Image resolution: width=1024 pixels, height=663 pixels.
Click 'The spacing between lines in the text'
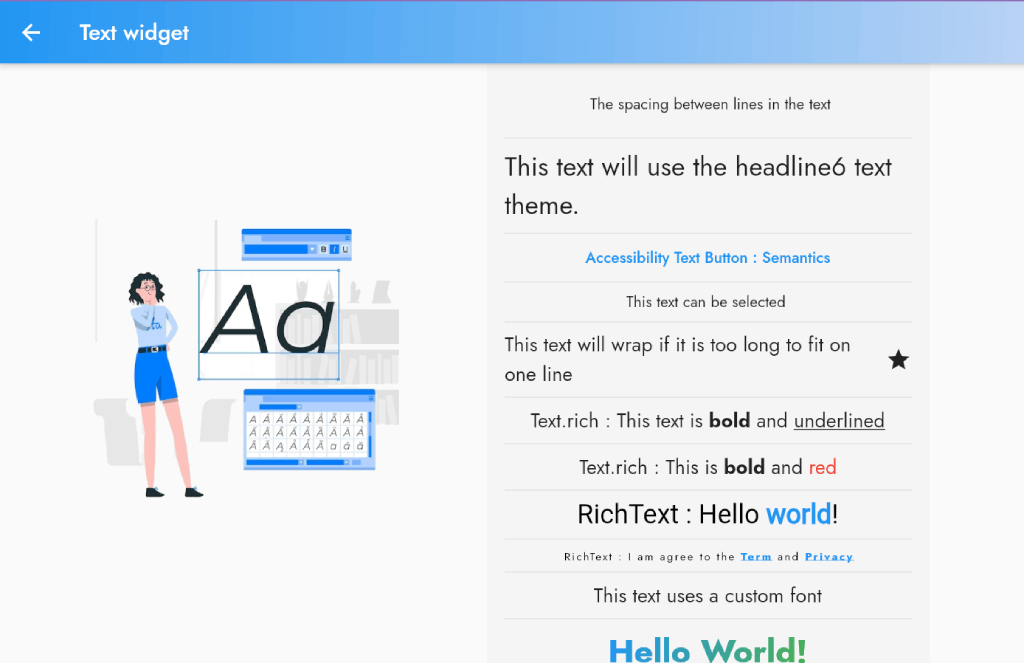[710, 104]
